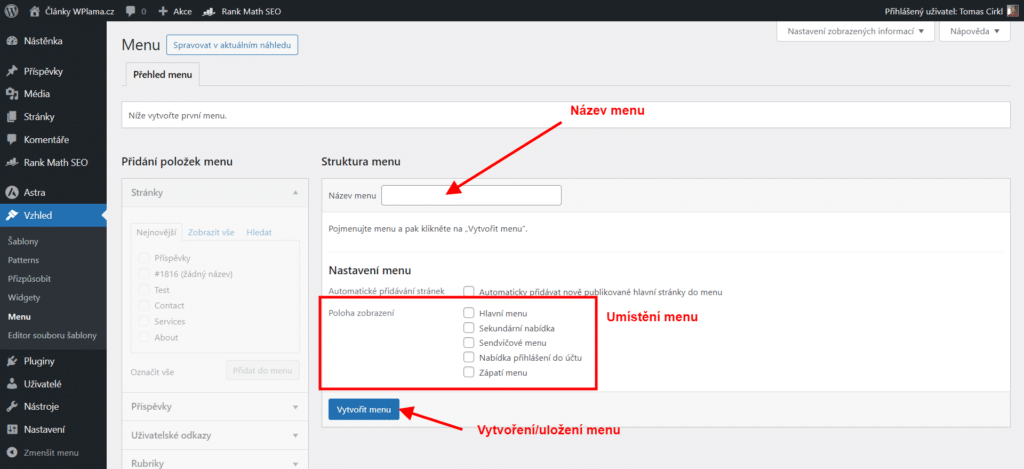
Task: Click the Vytvořit menu button
Action: coord(364,410)
